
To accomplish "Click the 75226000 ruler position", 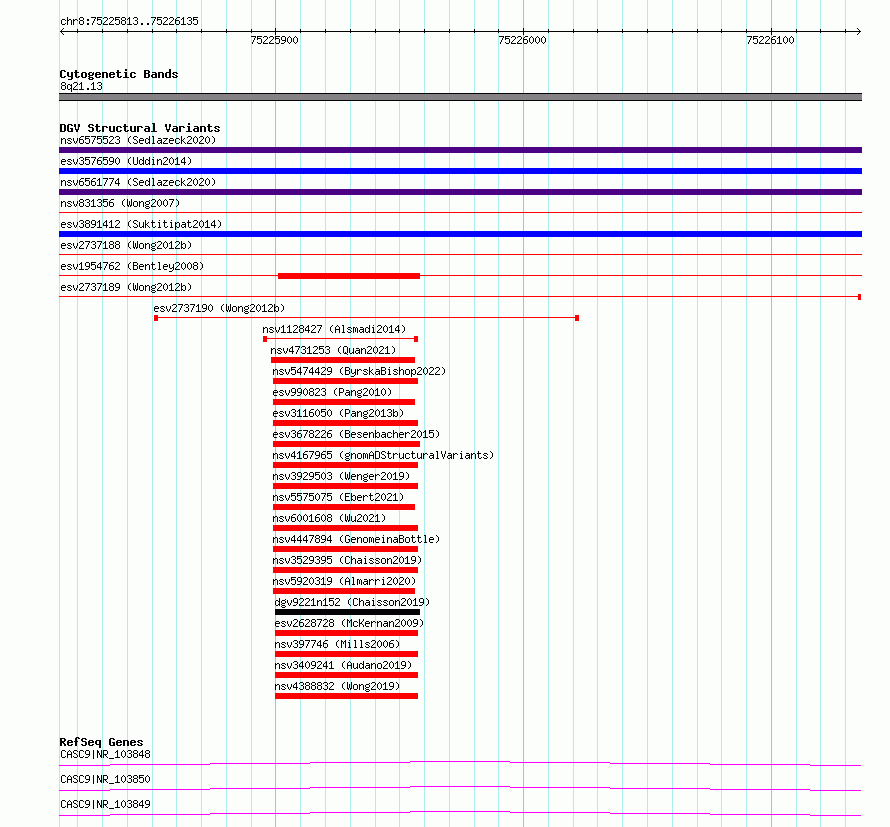I will tap(522, 40).
